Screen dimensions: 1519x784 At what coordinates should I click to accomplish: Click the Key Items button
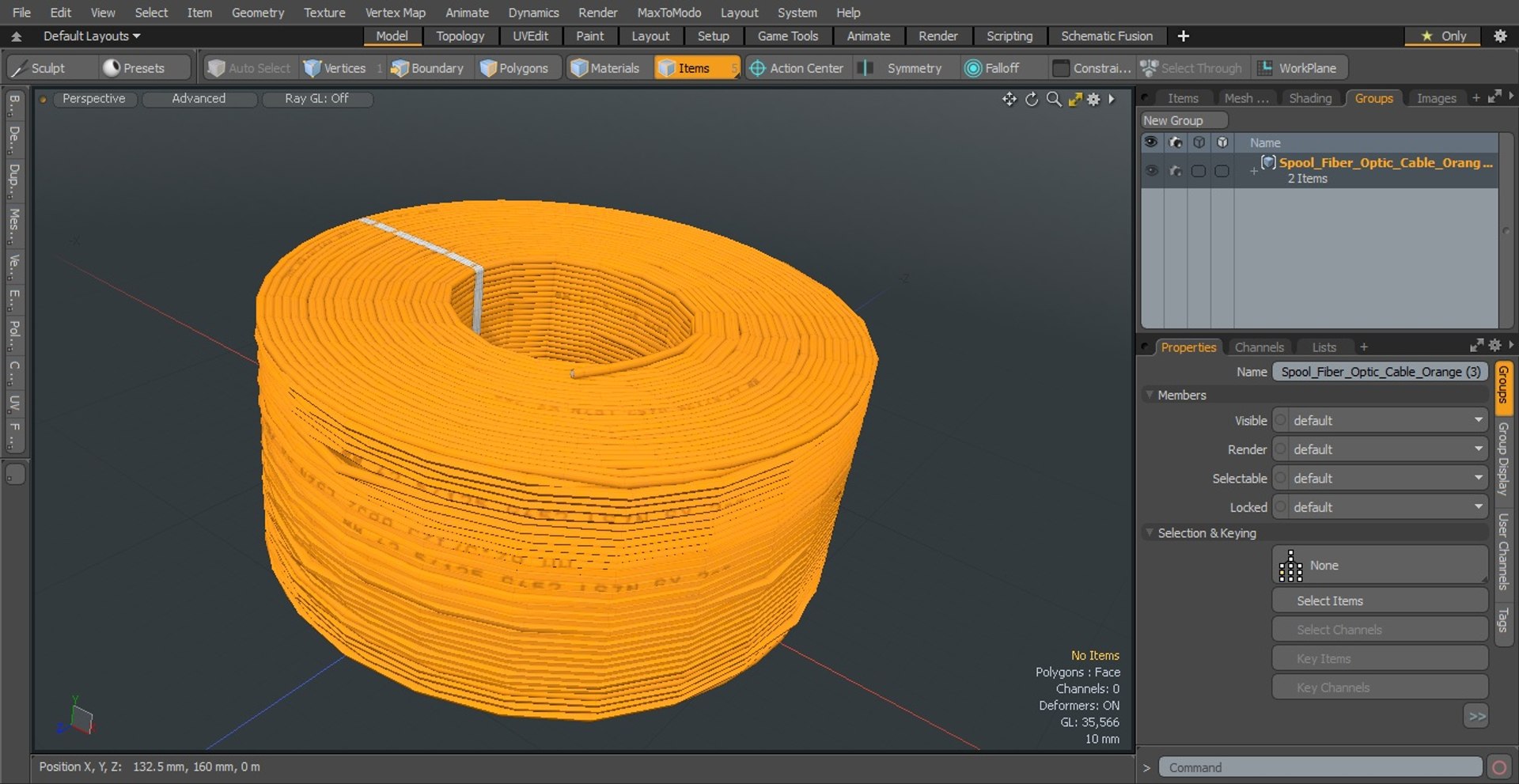point(1380,659)
